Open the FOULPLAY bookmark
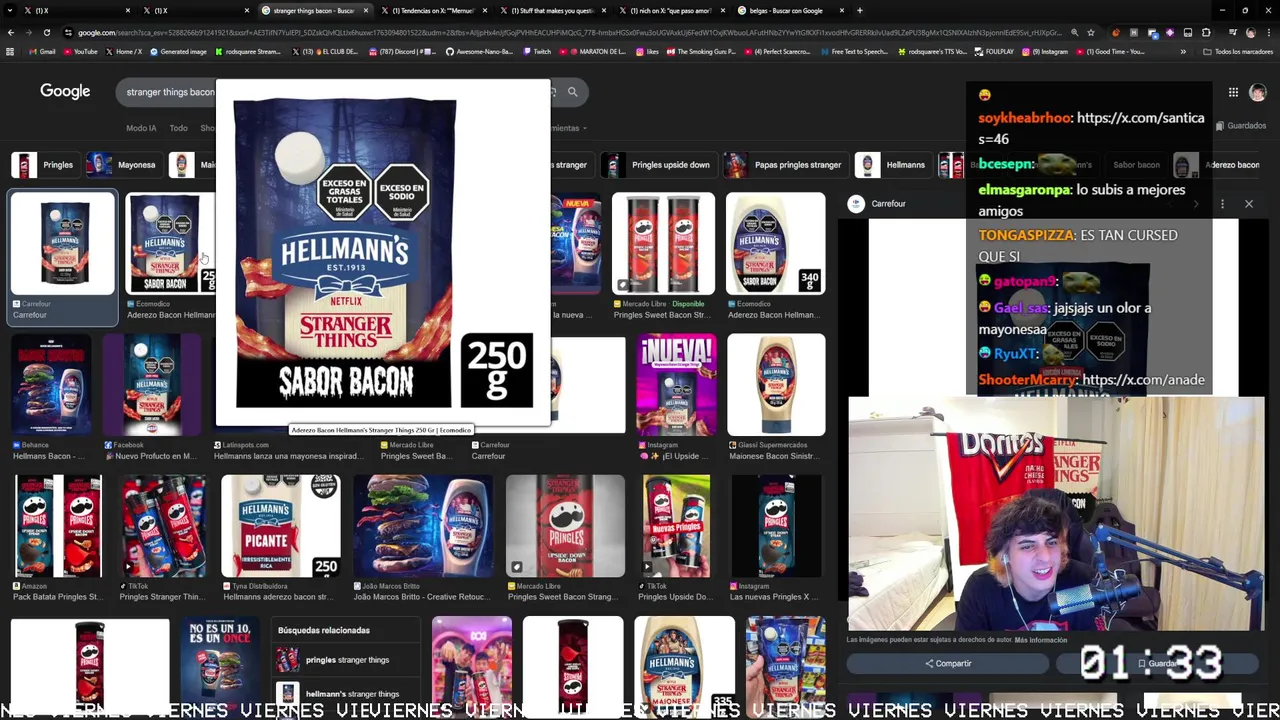The width and height of the screenshot is (1280, 720). click(x=993, y=51)
